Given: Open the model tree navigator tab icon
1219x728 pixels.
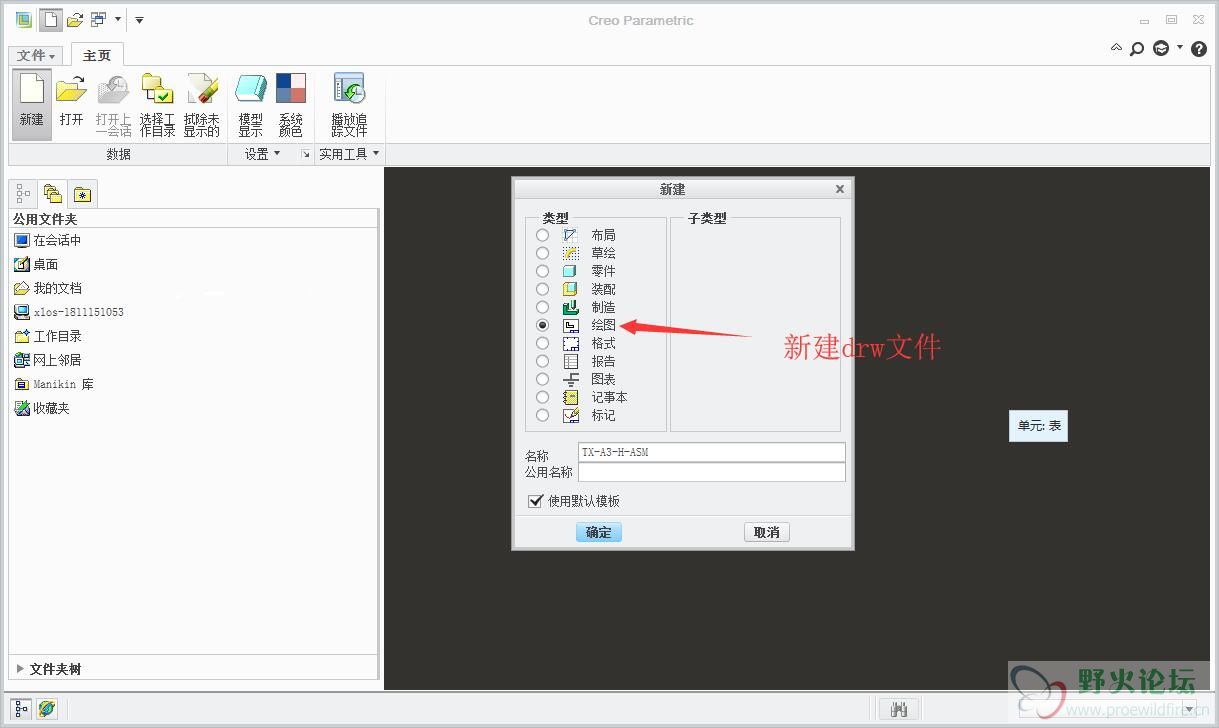Looking at the screenshot, I should (x=24, y=194).
